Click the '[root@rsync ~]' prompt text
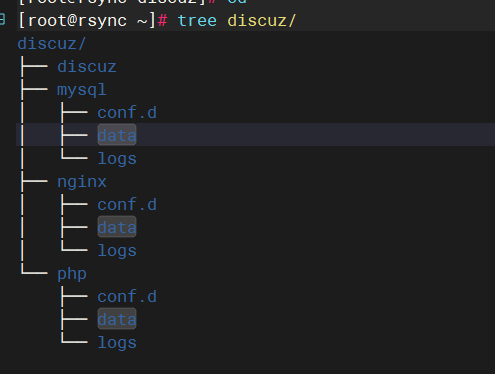 [87, 21]
